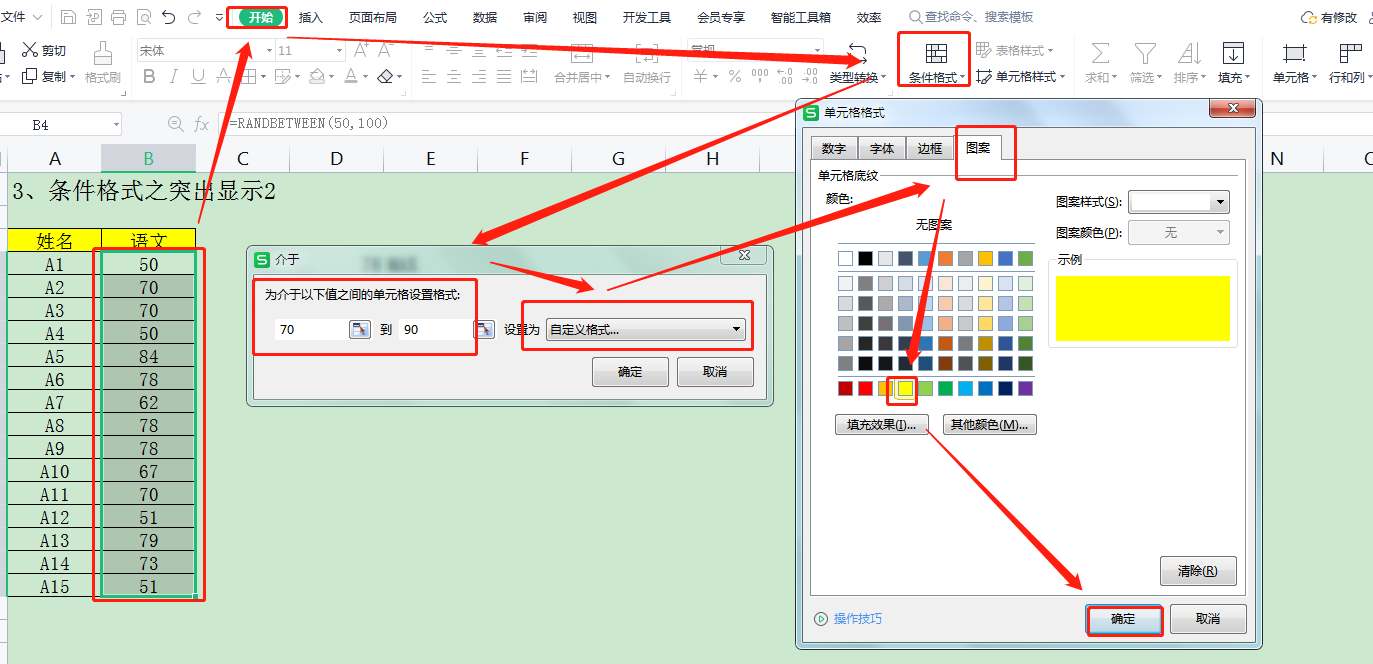Open the 数据 Data tab

[485, 17]
